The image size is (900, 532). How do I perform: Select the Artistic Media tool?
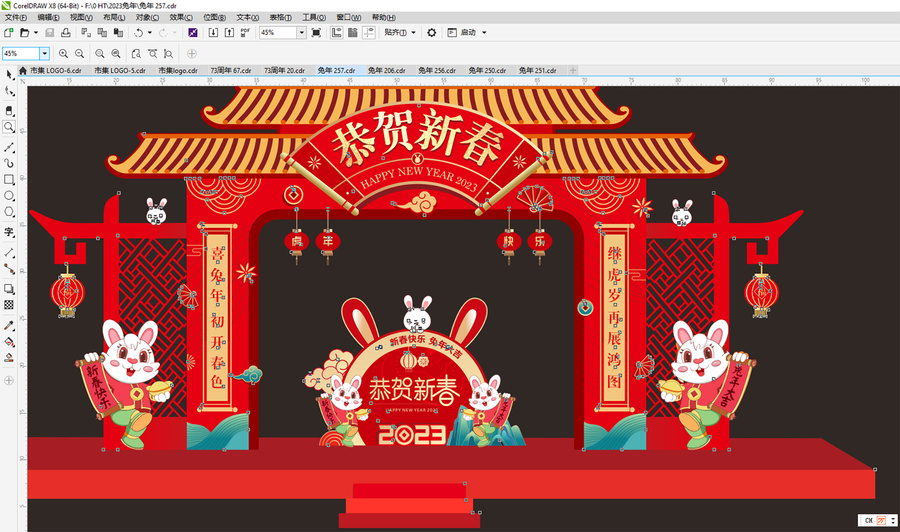tap(9, 164)
